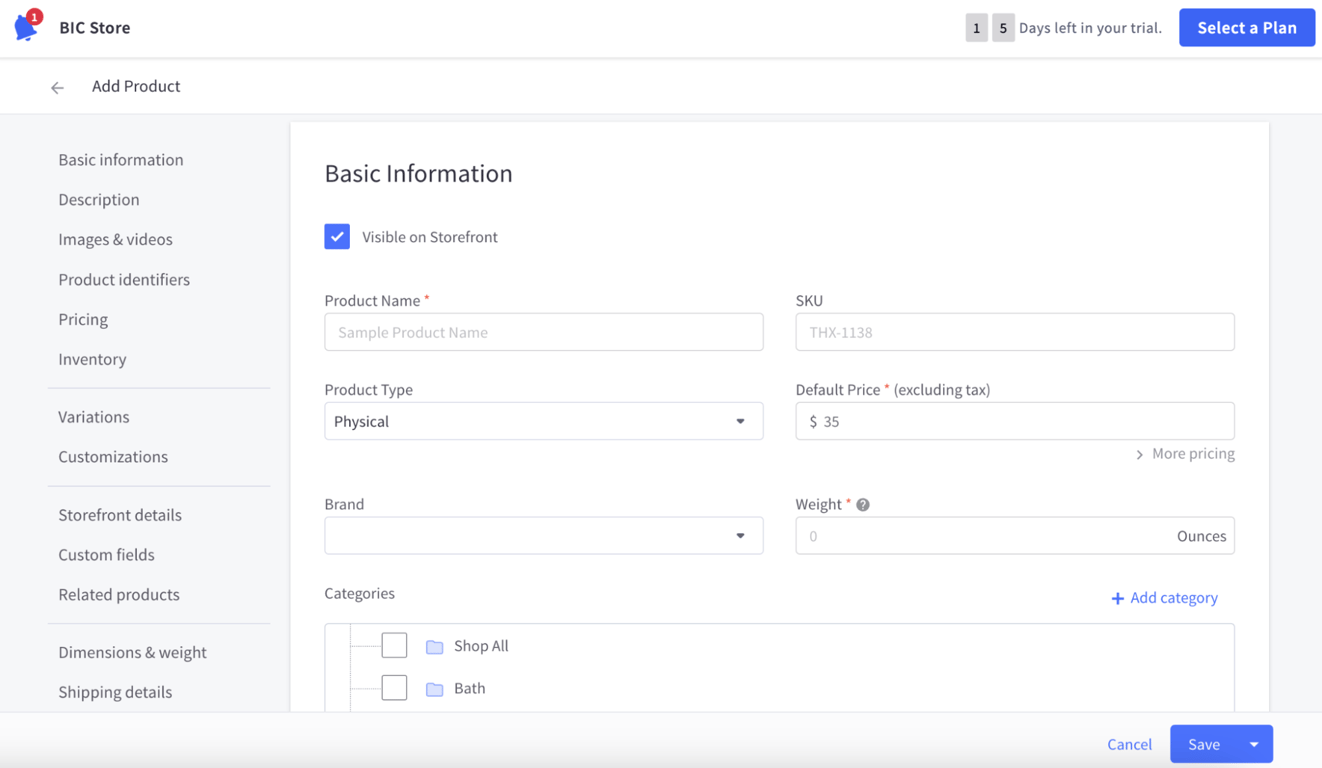Click the back arrow next to Add Product
Image resolution: width=1322 pixels, height=768 pixels.
click(57, 87)
